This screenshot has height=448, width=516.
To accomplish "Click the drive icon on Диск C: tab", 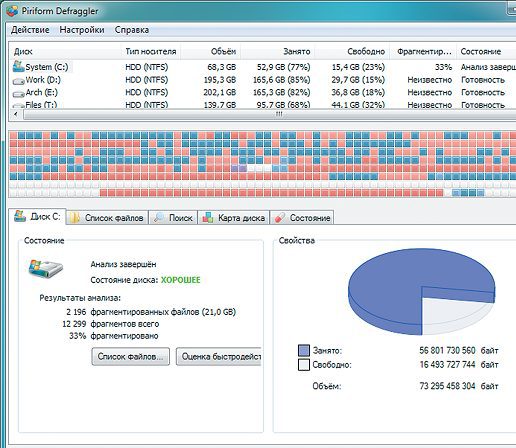I will 20,216.
